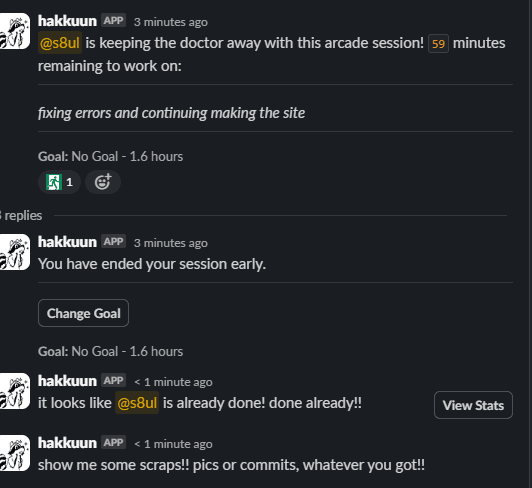Click the Change Goal button
Viewport: 532px width, 488px height.
pos(83,313)
